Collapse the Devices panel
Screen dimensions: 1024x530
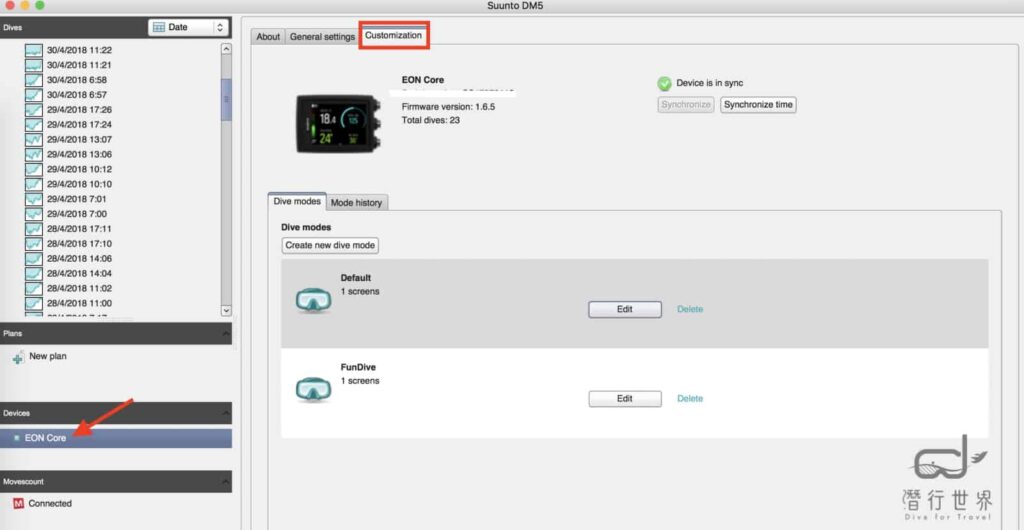coord(226,413)
